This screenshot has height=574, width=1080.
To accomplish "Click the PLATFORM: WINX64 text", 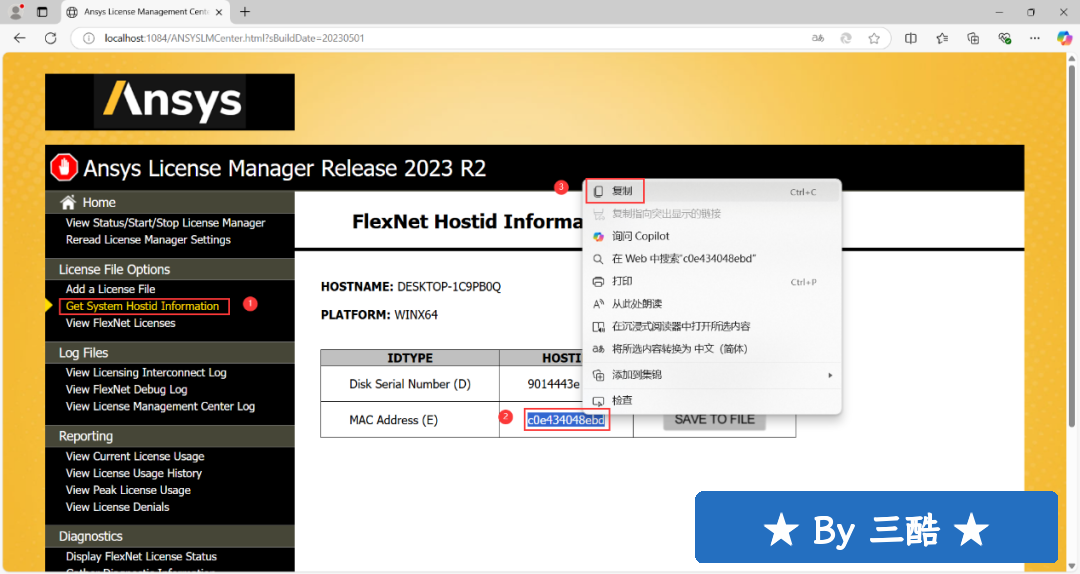I will click(x=379, y=315).
